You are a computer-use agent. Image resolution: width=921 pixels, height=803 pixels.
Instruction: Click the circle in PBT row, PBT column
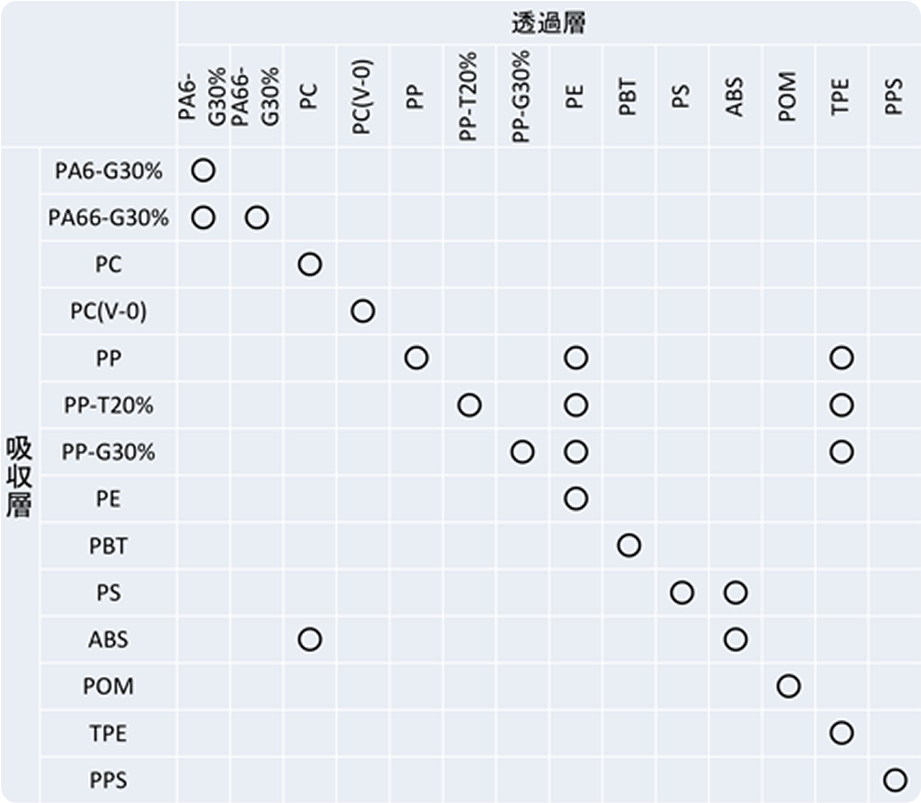(628, 546)
